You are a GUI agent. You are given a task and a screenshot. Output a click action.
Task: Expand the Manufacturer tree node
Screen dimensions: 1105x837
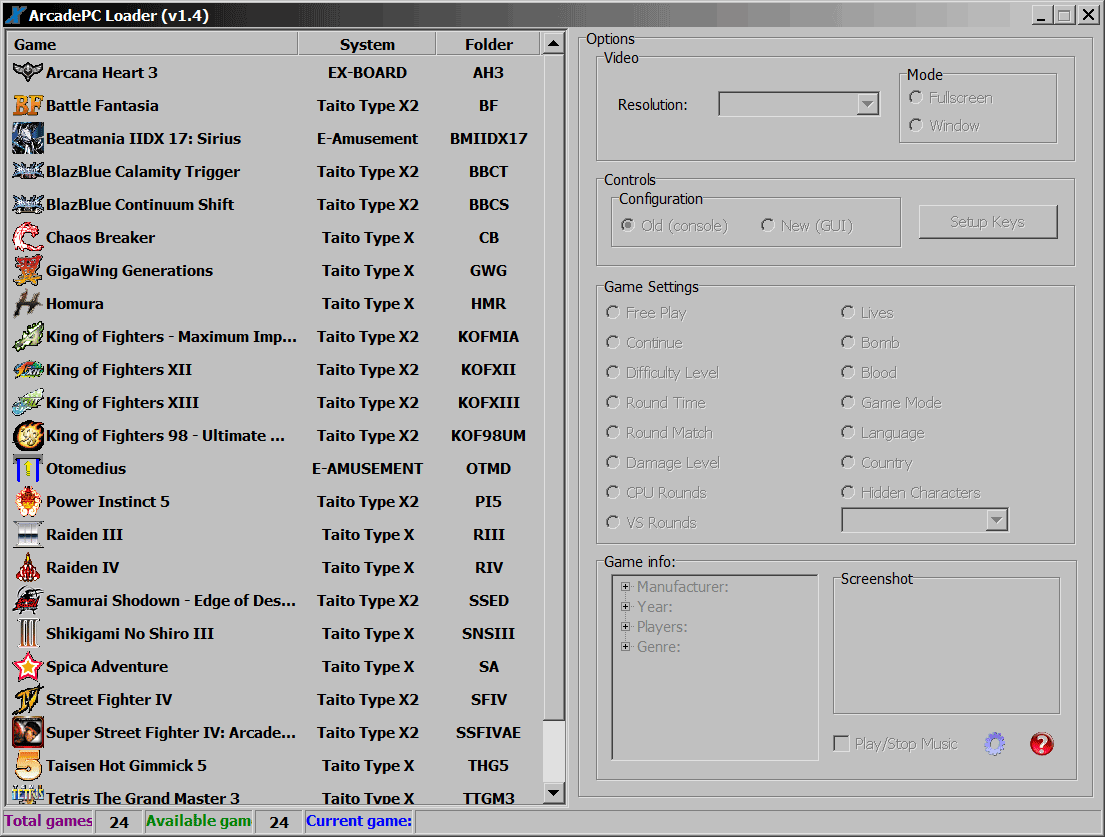point(626,587)
